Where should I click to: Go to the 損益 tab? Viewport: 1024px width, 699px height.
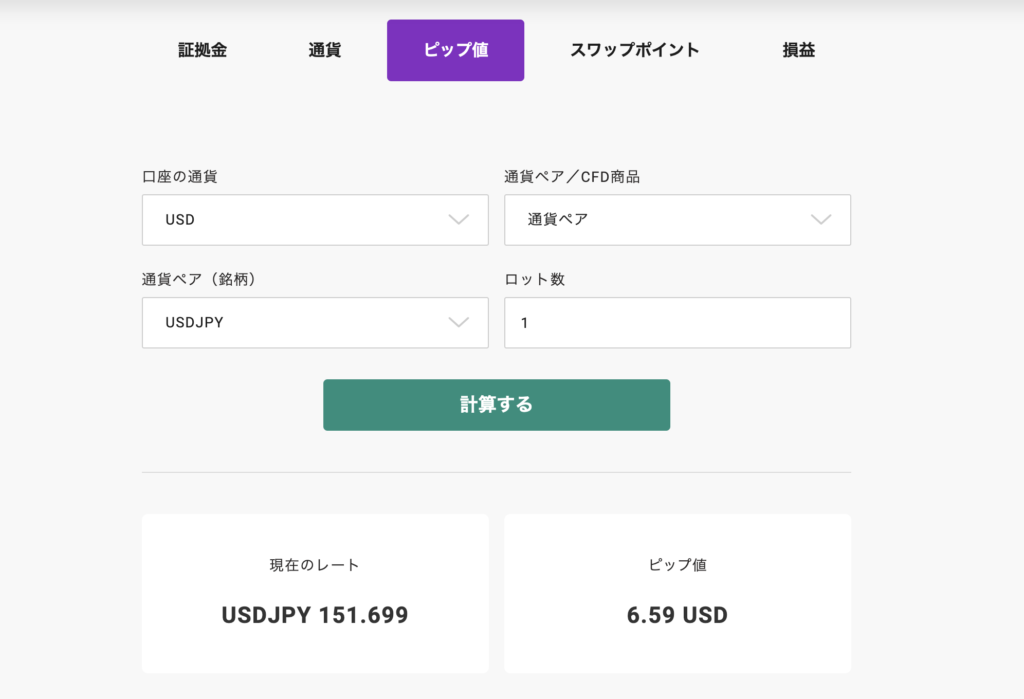click(x=799, y=50)
